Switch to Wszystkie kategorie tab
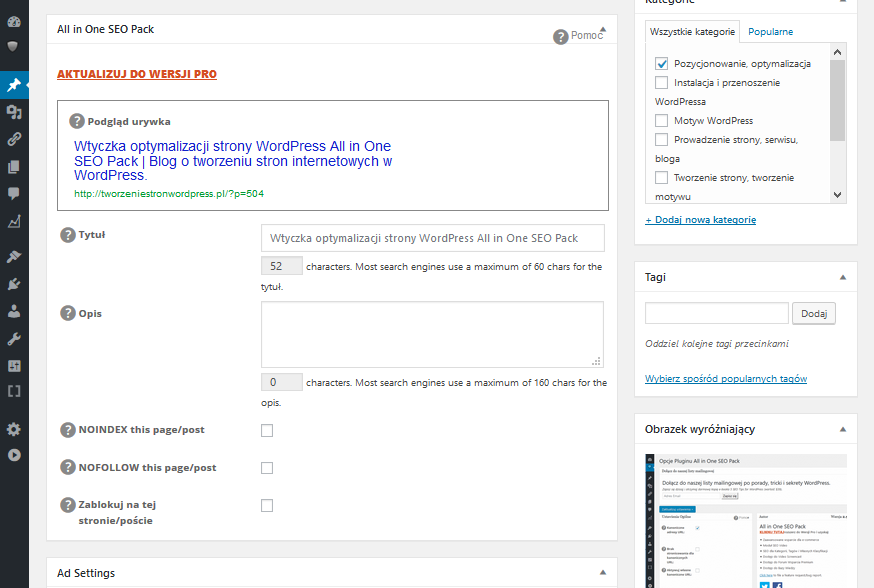The image size is (874, 588). (692, 32)
